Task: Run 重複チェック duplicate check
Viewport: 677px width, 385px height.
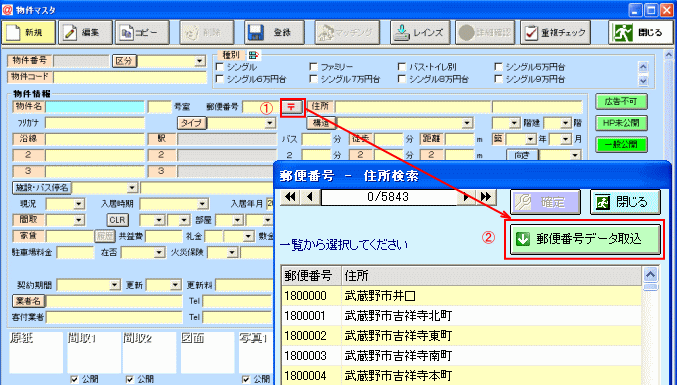Action: tap(555, 32)
